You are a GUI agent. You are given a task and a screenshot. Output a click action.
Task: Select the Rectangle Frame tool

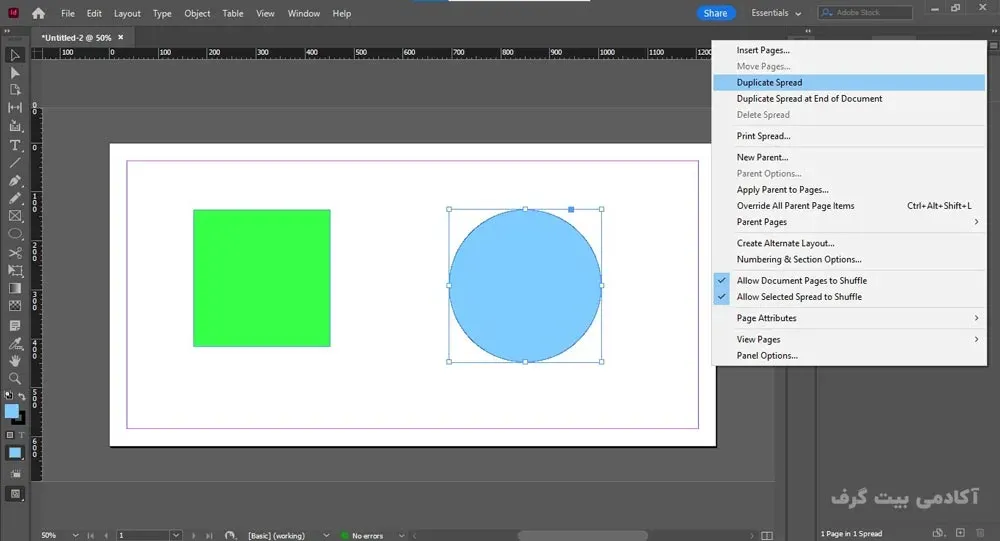pos(15,216)
